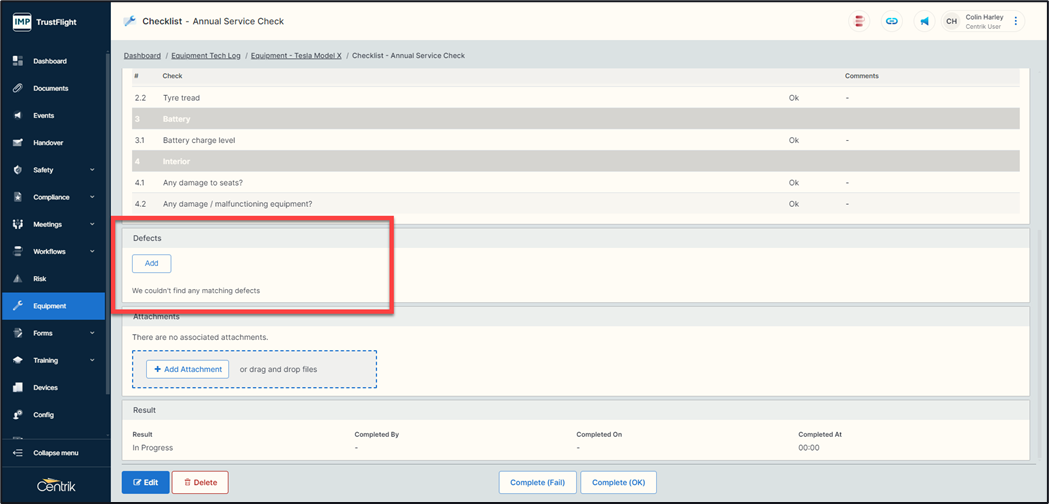This screenshot has width=1049, height=504.
Task: Click the Complete (Fail) button
Action: coord(537,482)
